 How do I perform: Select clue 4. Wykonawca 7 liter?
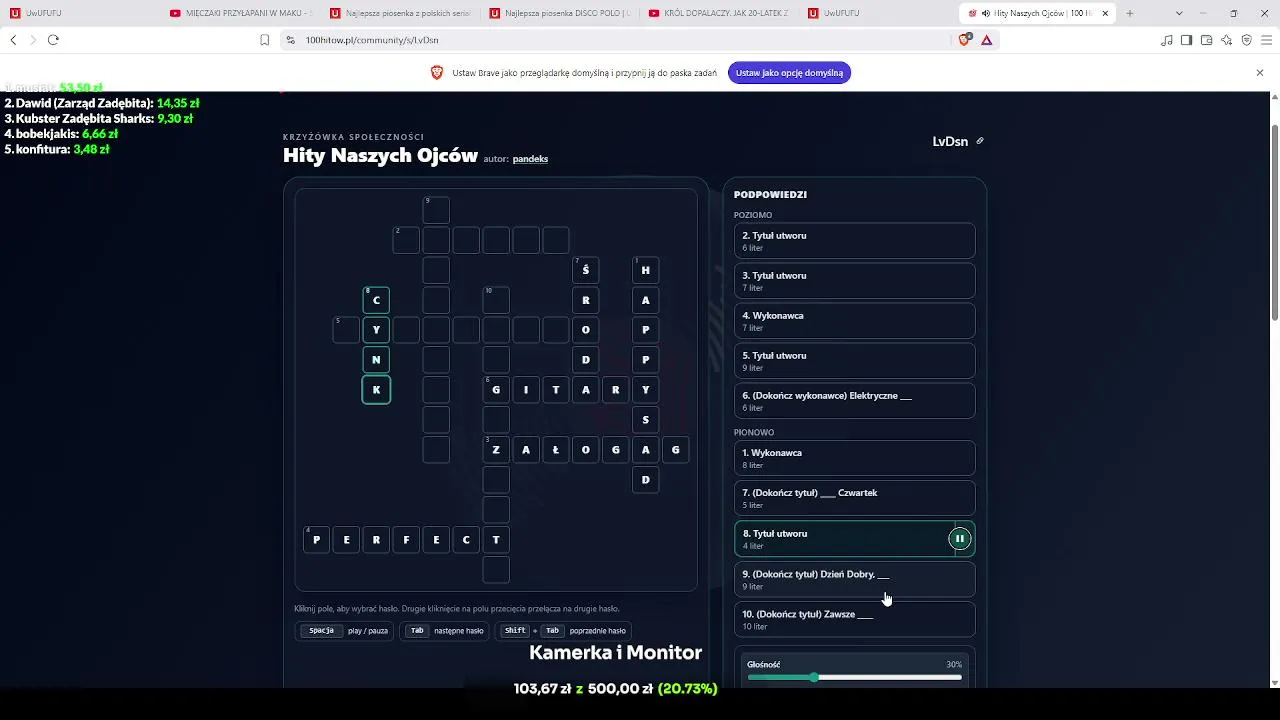(854, 321)
